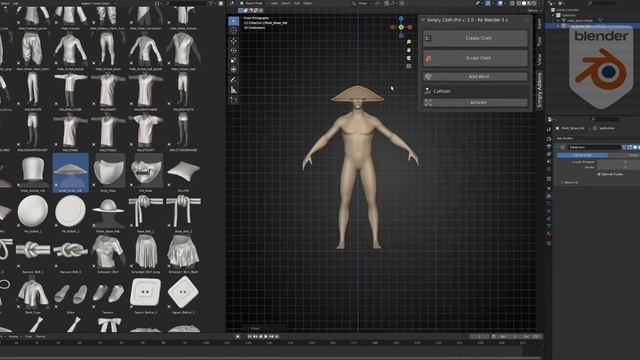Switch to solid viewport shading mode
Image resolution: width=640 pixels, height=360 pixels.
coord(524,3)
